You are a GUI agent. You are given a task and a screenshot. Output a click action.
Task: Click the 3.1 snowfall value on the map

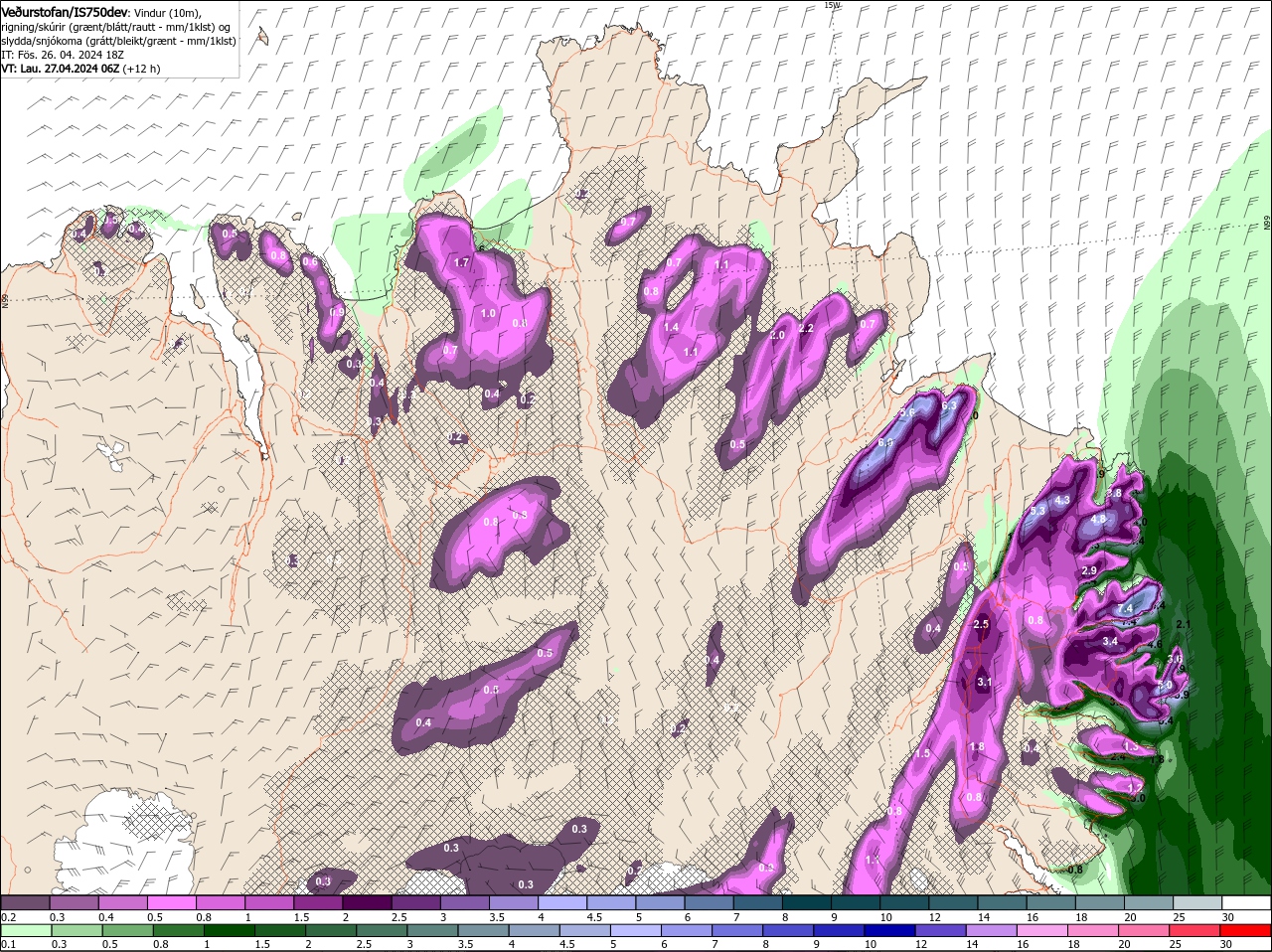tap(985, 682)
